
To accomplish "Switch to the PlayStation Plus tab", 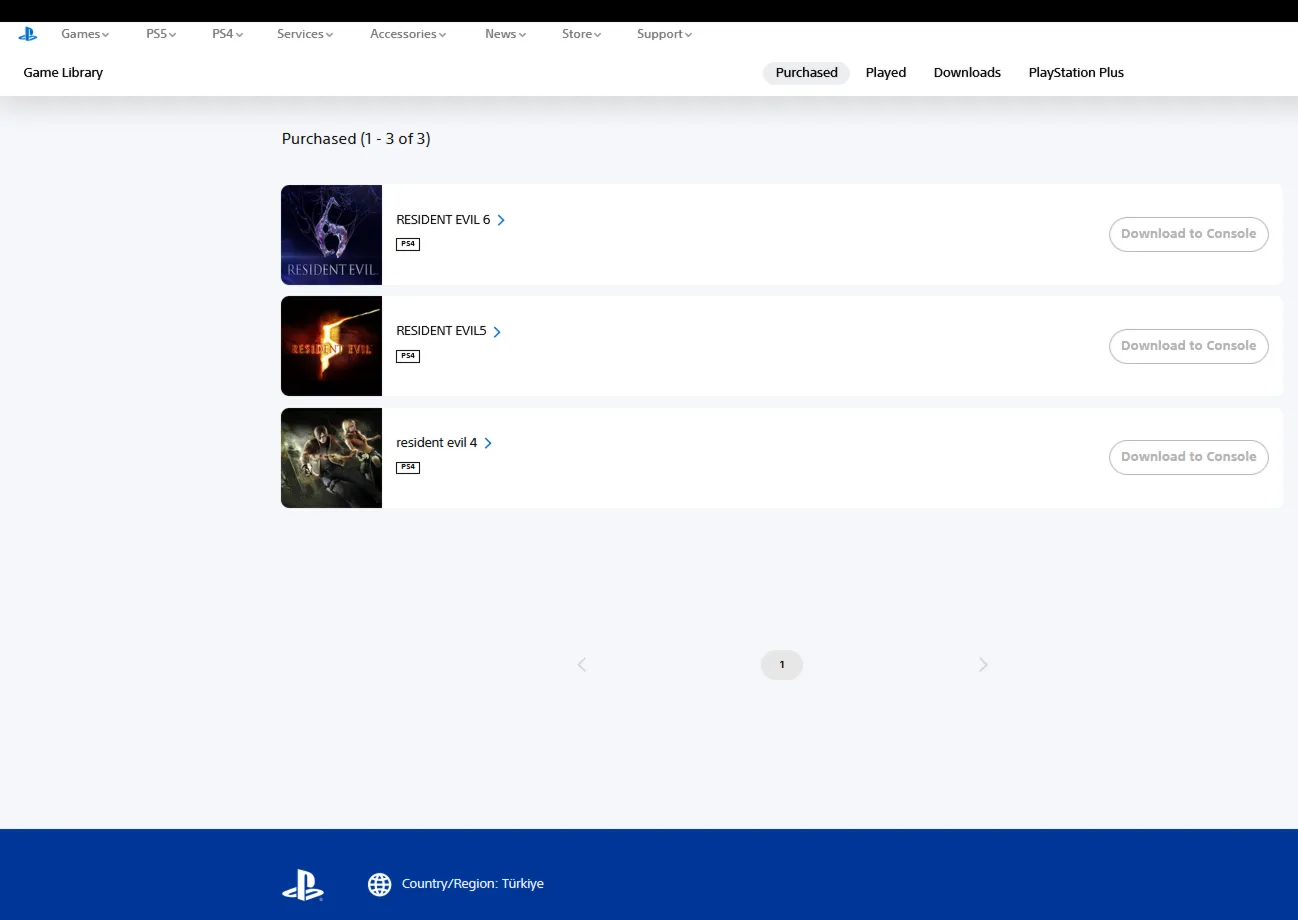I will [1076, 73].
